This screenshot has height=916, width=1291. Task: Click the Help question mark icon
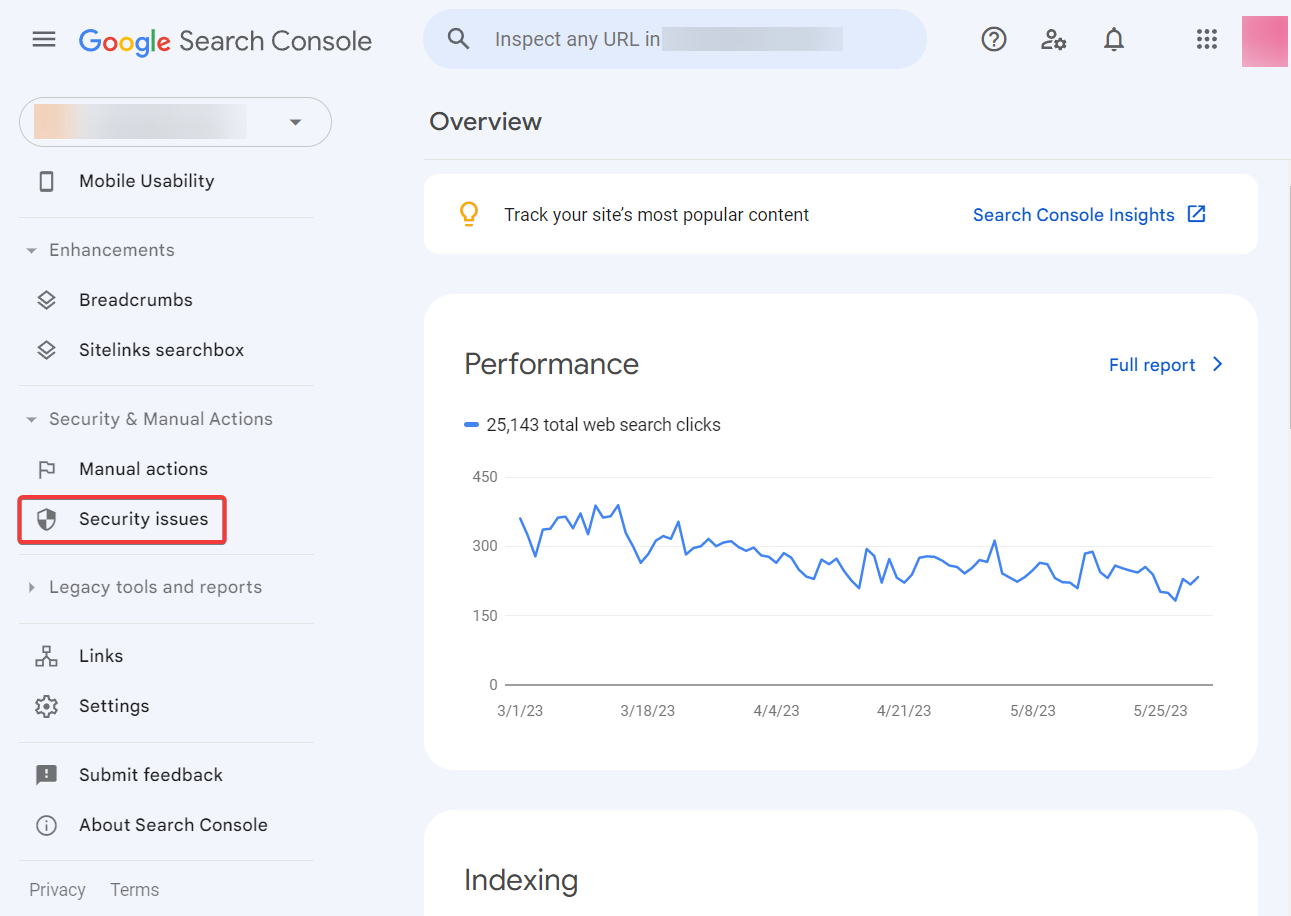(993, 40)
